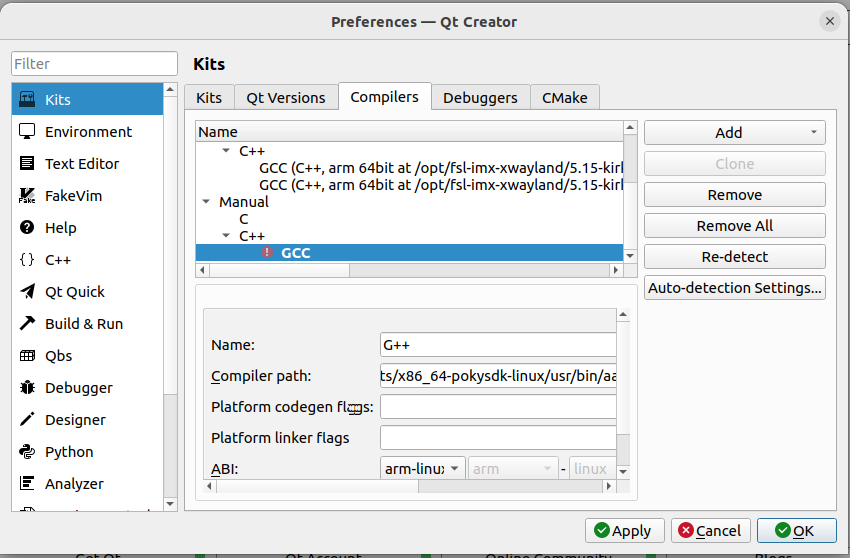Image resolution: width=850 pixels, height=558 pixels.
Task: Click the Remove All button
Action: (x=734, y=226)
